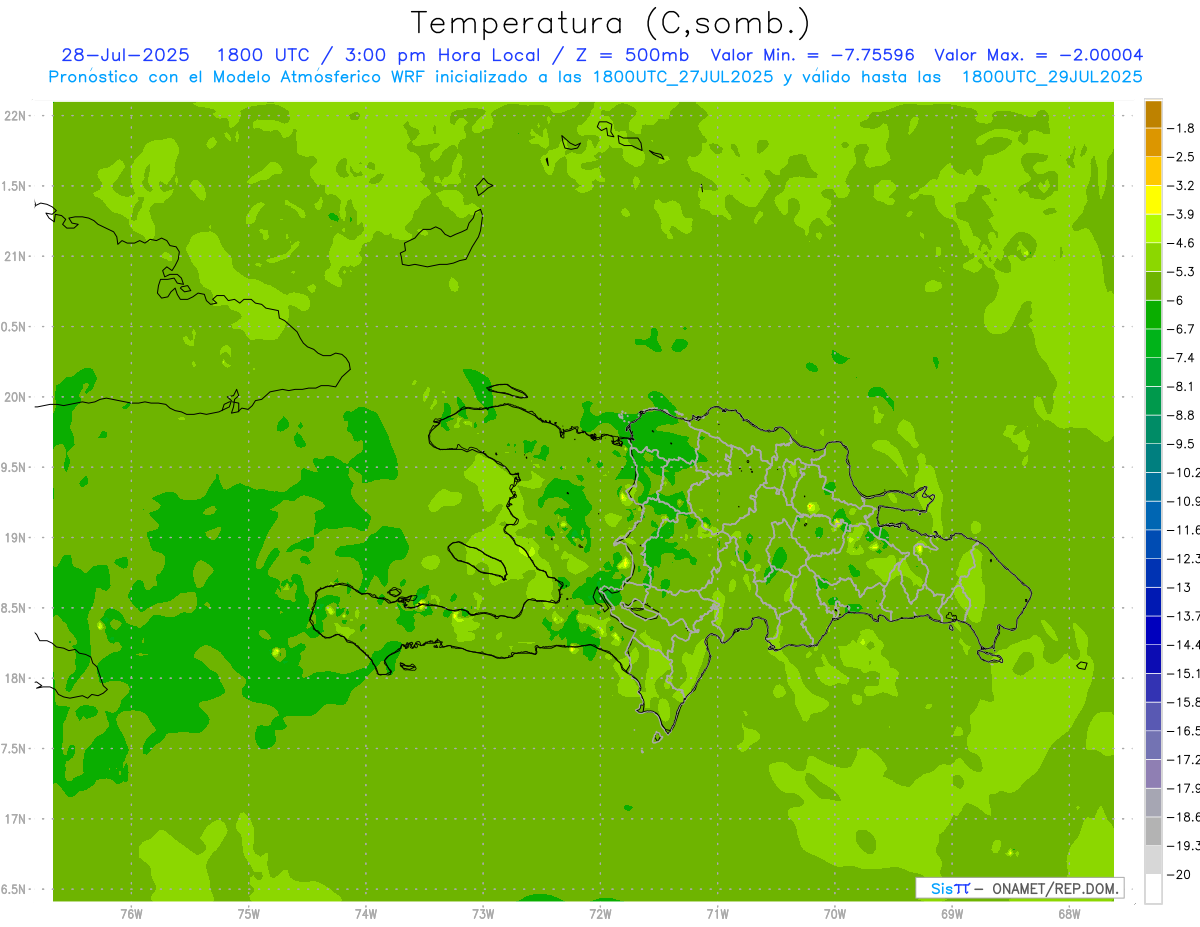Click the '72W' longitude axis label
This screenshot has width=1200, height=927.
pyautogui.click(x=600, y=913)
